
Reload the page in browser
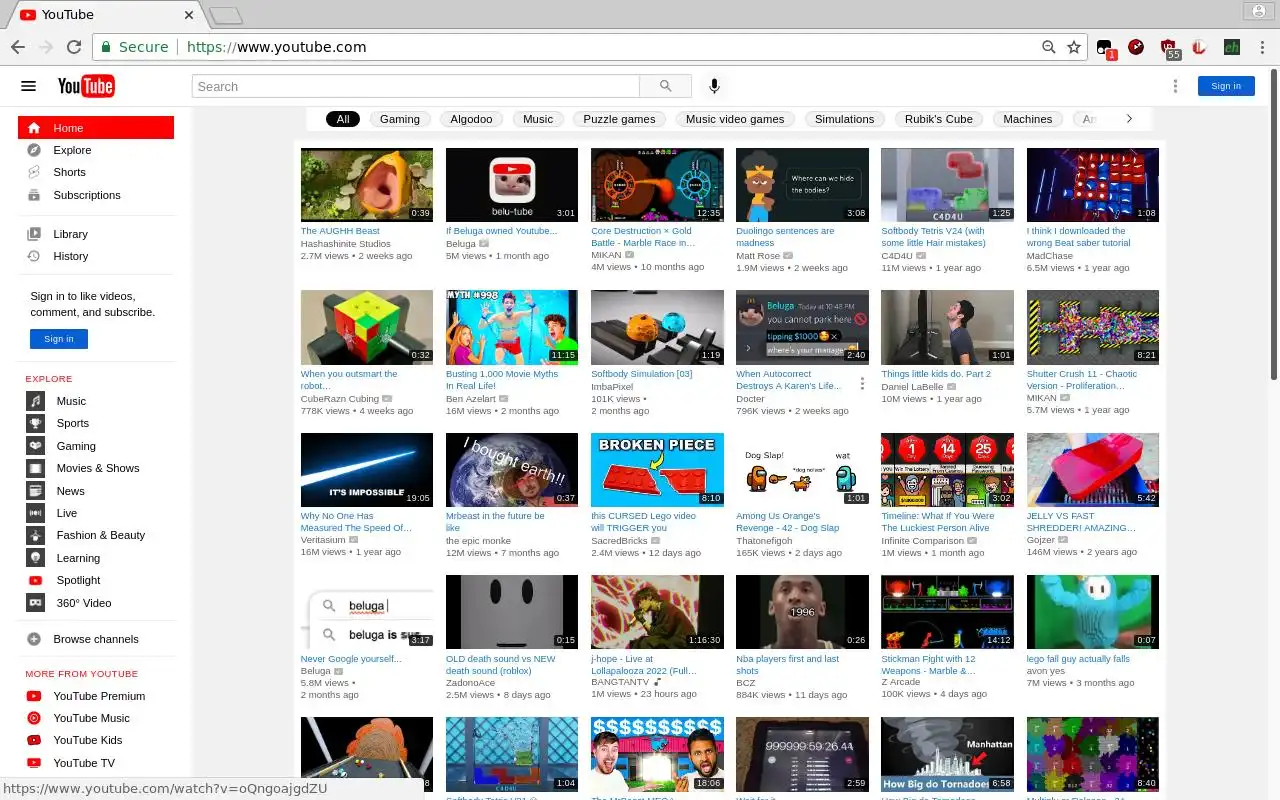(73, 47)
